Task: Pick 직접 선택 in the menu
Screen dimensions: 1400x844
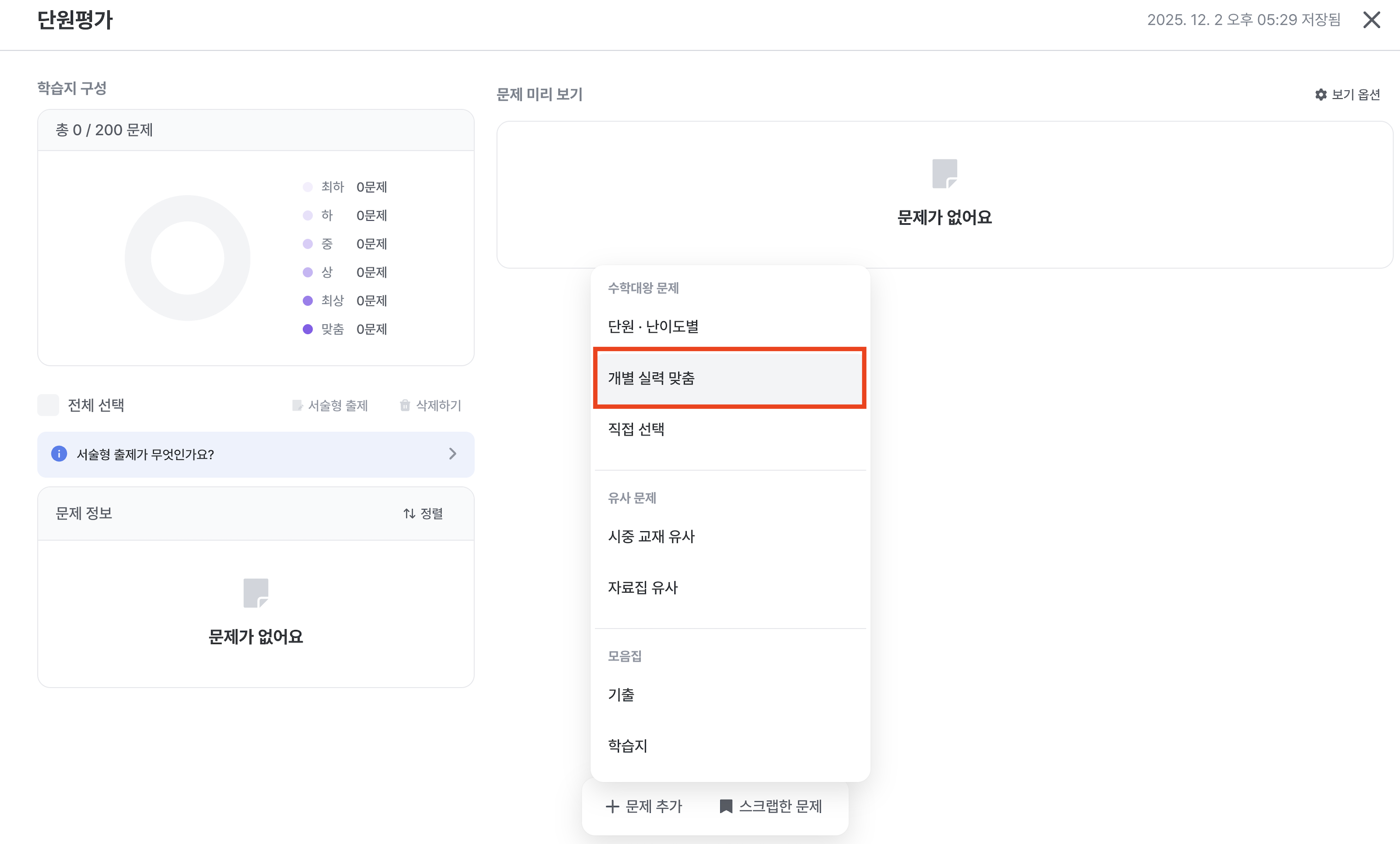Action: pos(636,429)
